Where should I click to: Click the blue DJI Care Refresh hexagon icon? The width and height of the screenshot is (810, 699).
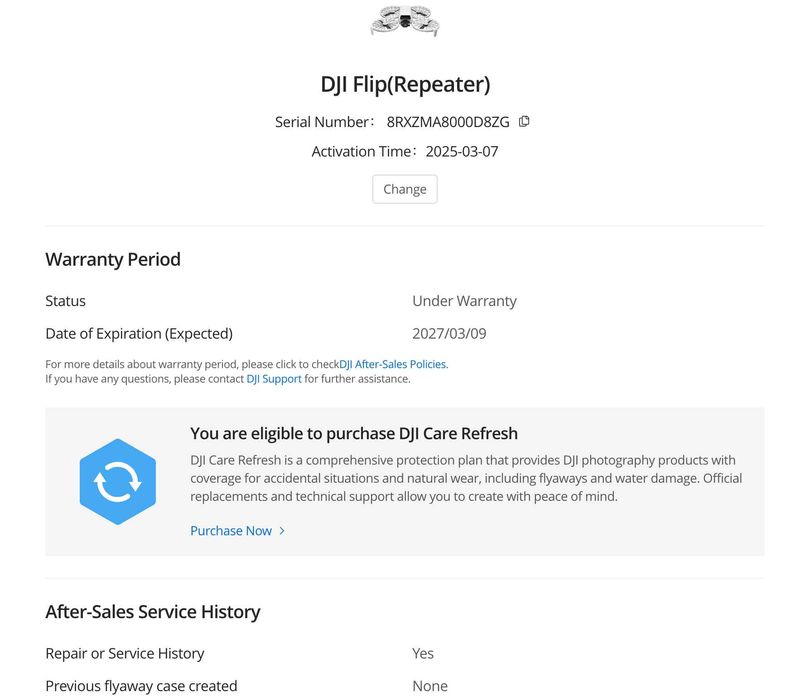pyautogui.click(x=118, y=482)
